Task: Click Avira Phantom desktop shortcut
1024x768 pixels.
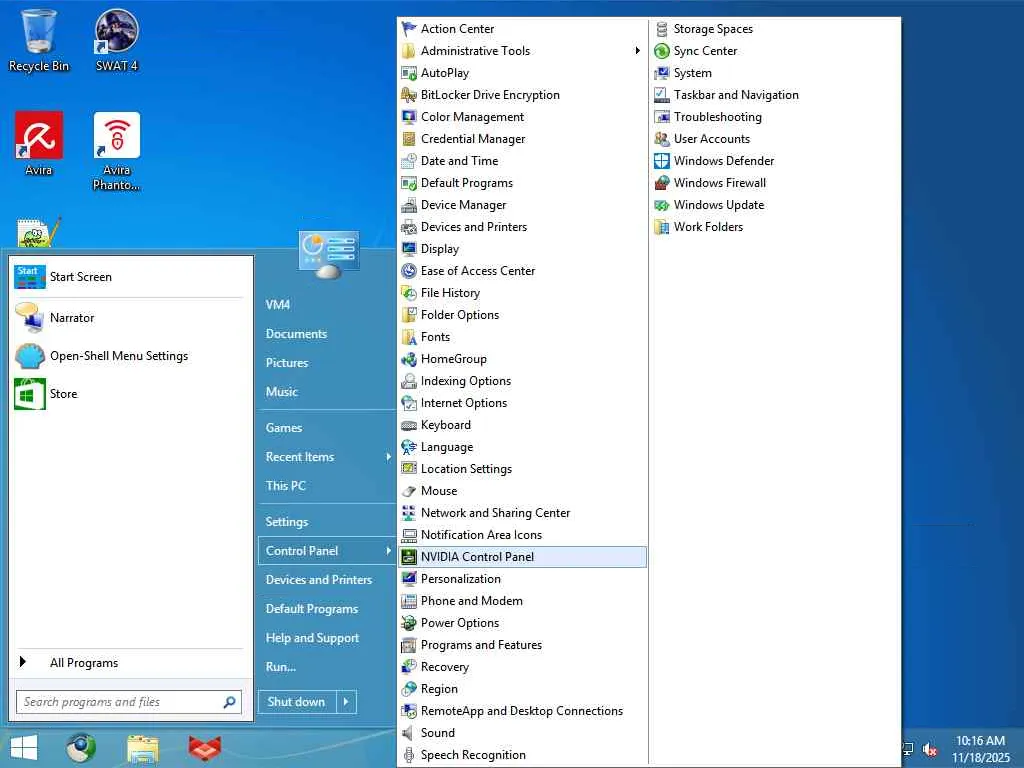Action: 117,151
